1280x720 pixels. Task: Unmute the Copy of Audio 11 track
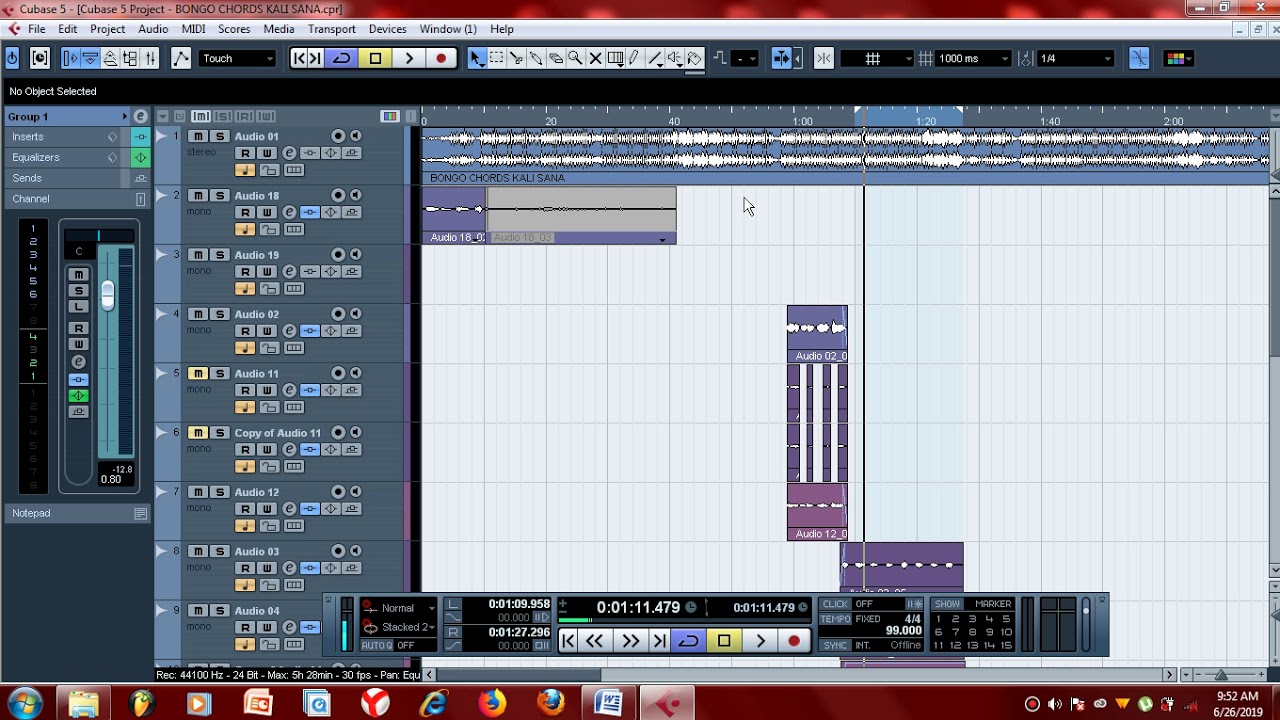(x=198, y=432)
